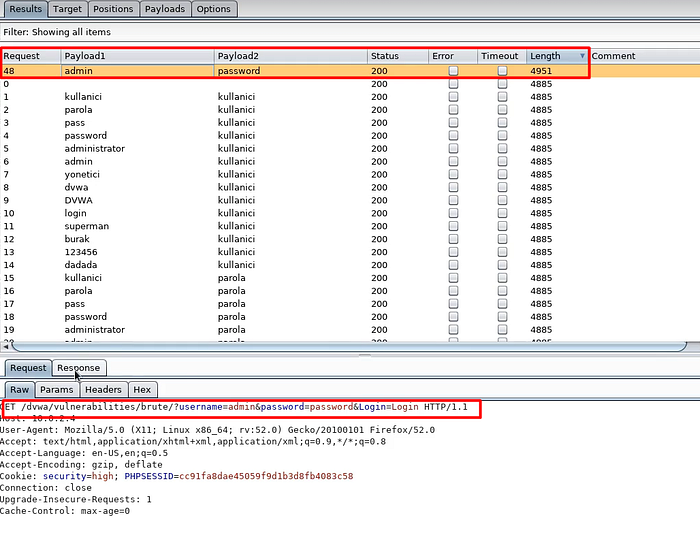Select 'burak' payload in request 12
This screenshot has height=545, width=700.
(x=77, y=239)
